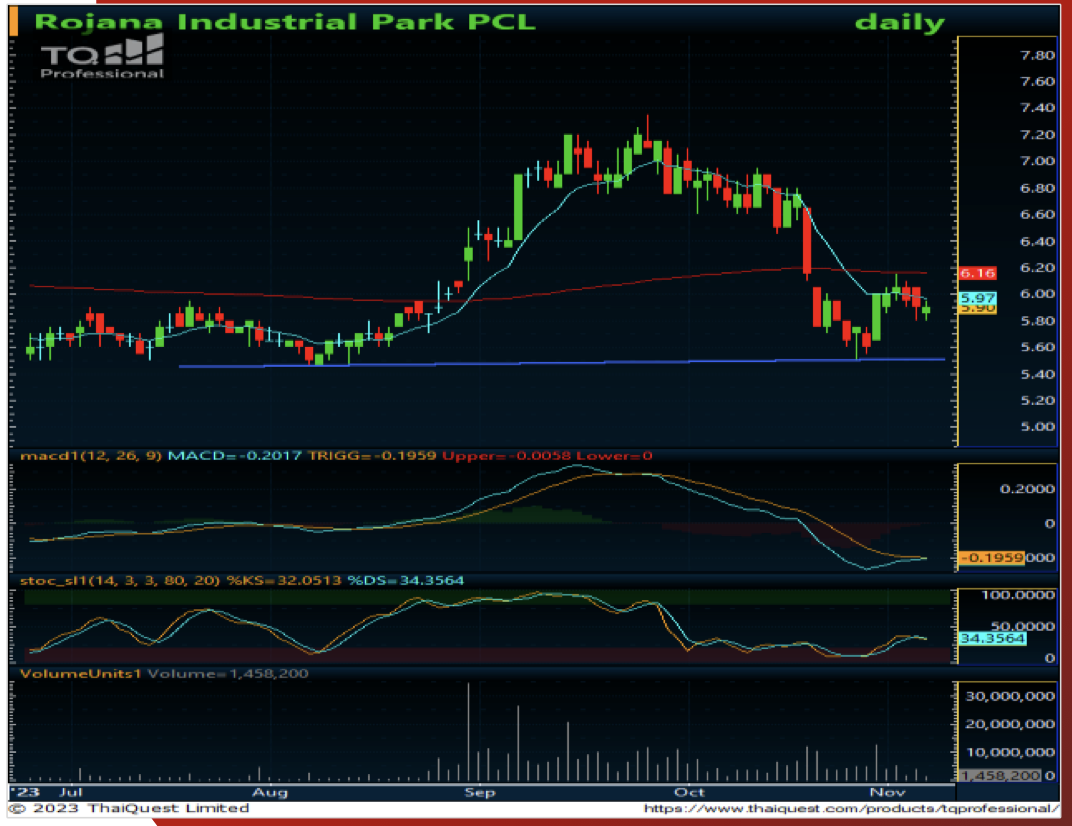Click the cyan 34.3564 stochastic axis tag
Viewport: 1072px width, 826px height.
992,638
